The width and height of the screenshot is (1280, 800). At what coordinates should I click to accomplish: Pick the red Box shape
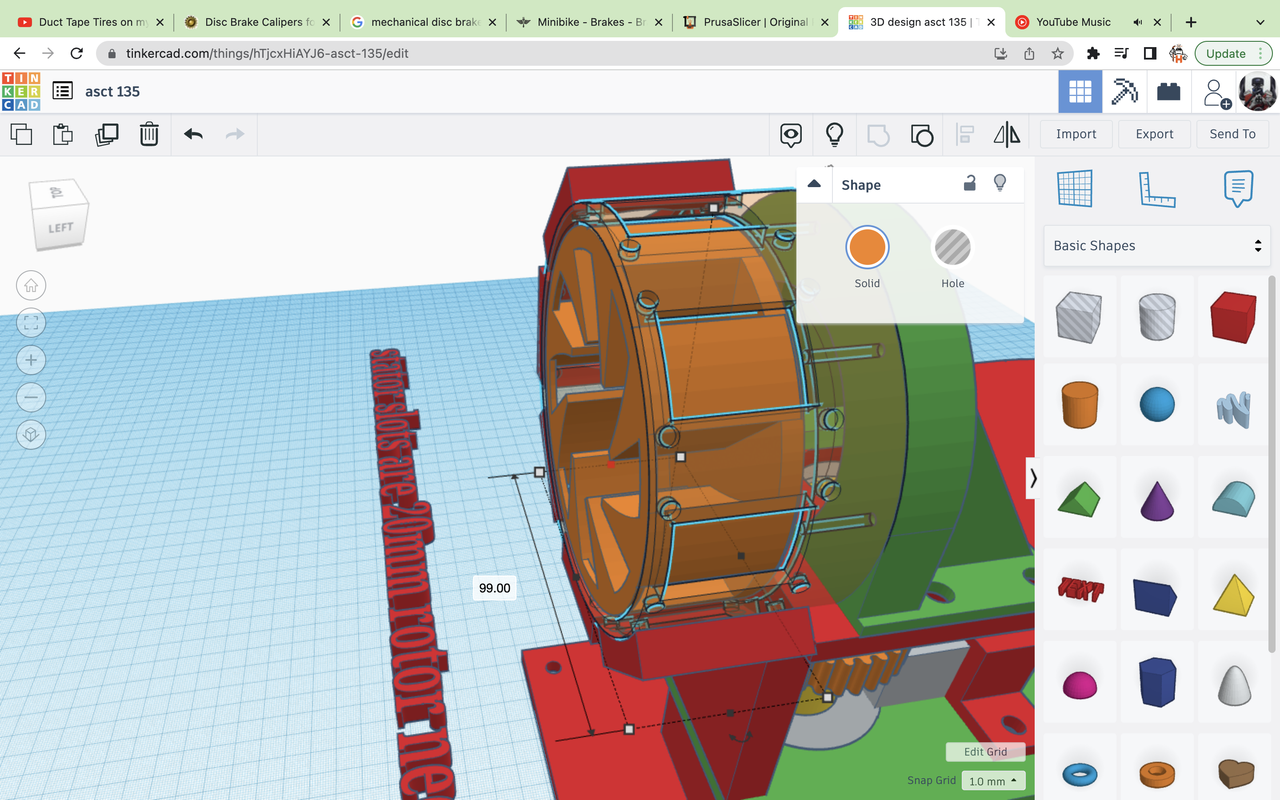click(x=1232, y=318)
